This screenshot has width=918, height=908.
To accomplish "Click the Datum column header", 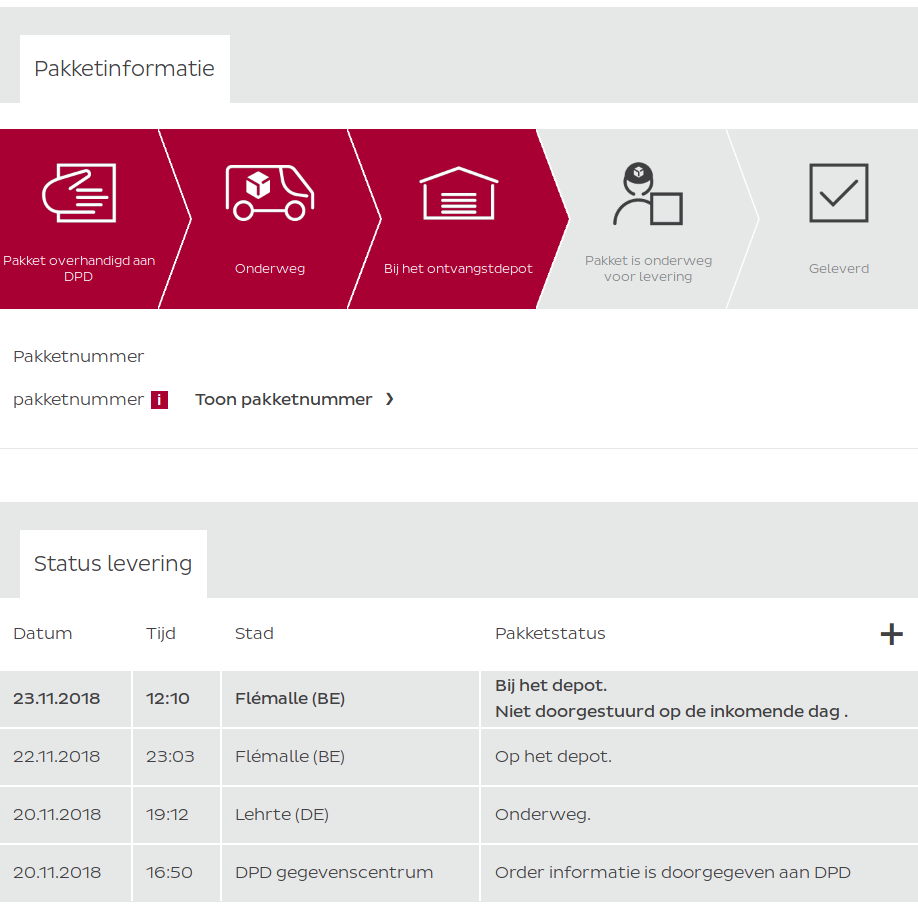I will [43, 633].
